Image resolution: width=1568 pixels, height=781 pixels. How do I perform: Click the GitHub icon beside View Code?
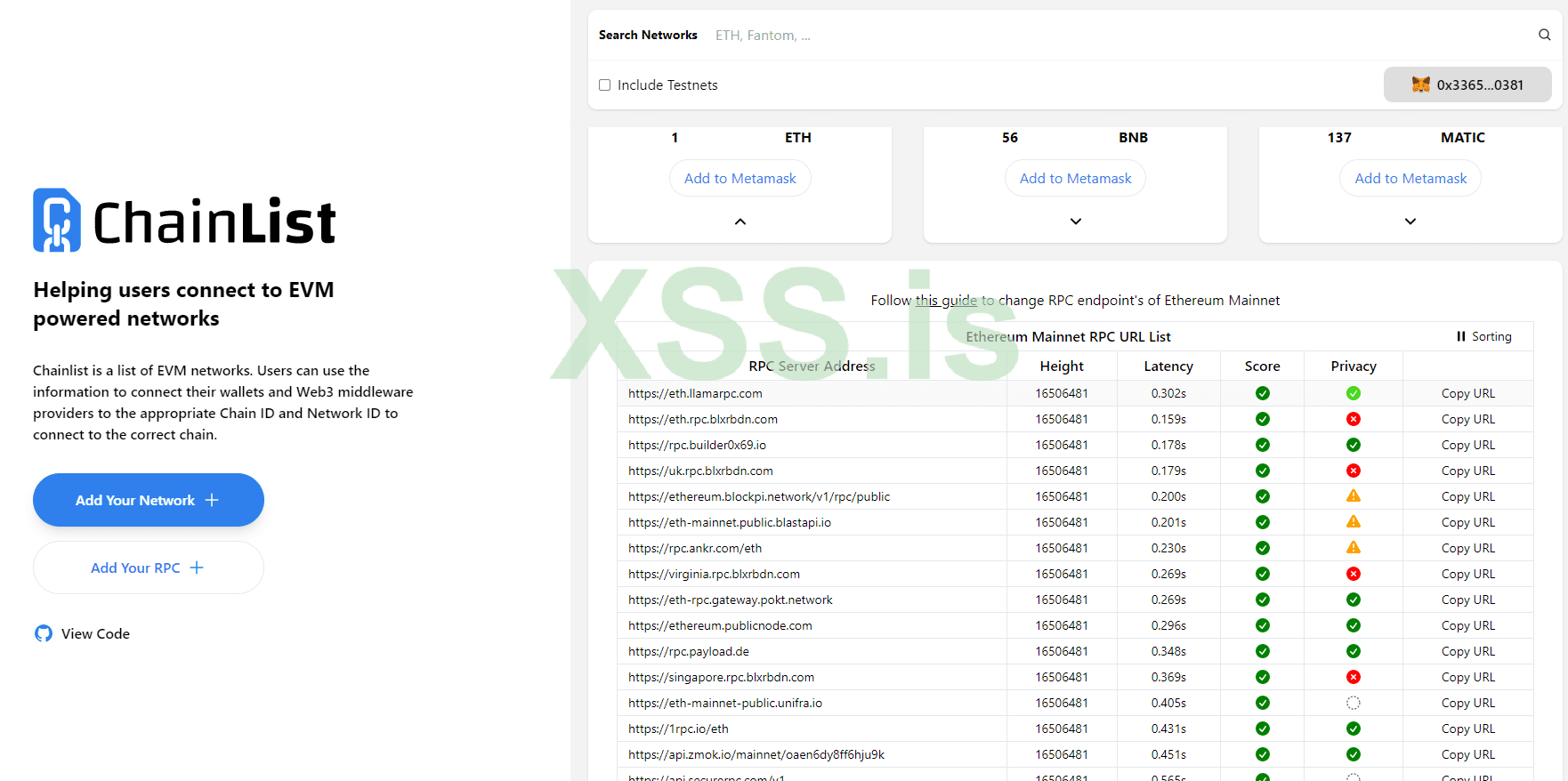tap(44, 633)
